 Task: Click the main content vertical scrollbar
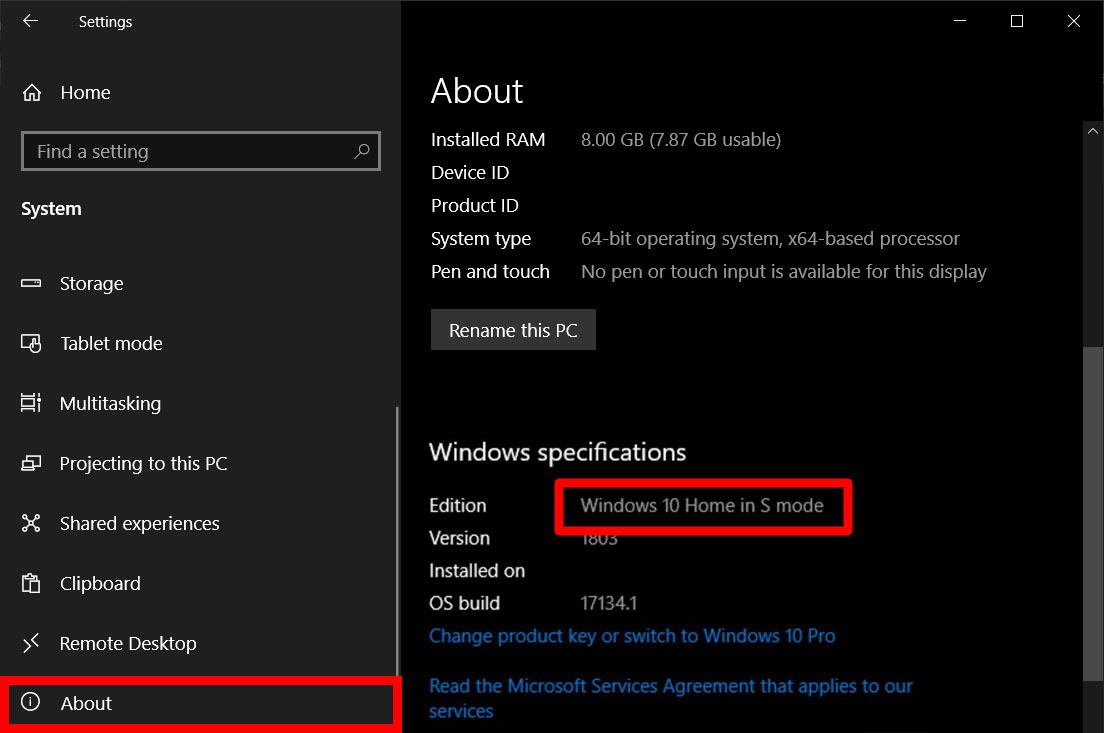1093,500
